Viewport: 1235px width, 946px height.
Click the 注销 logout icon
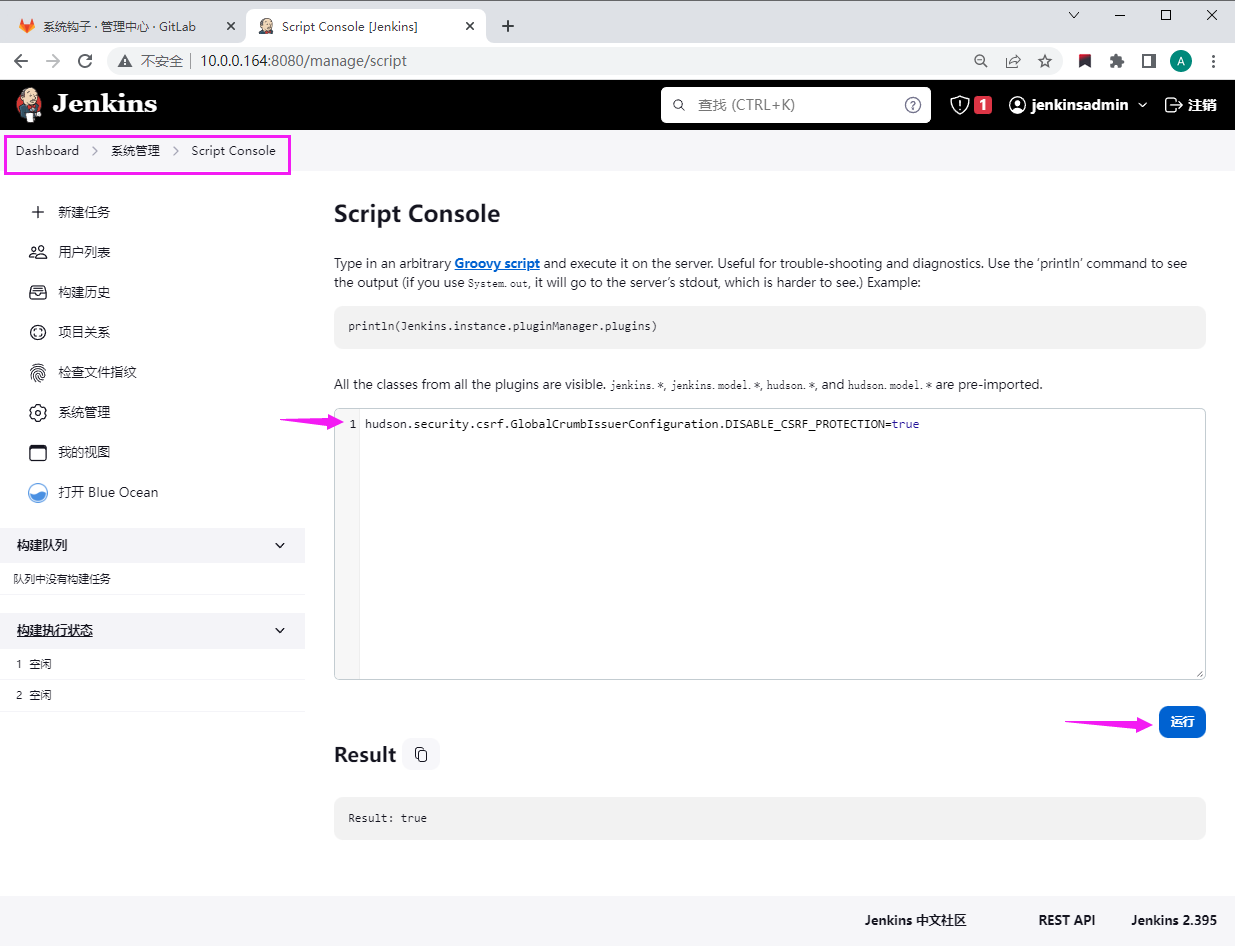(x=1174, y=105)
